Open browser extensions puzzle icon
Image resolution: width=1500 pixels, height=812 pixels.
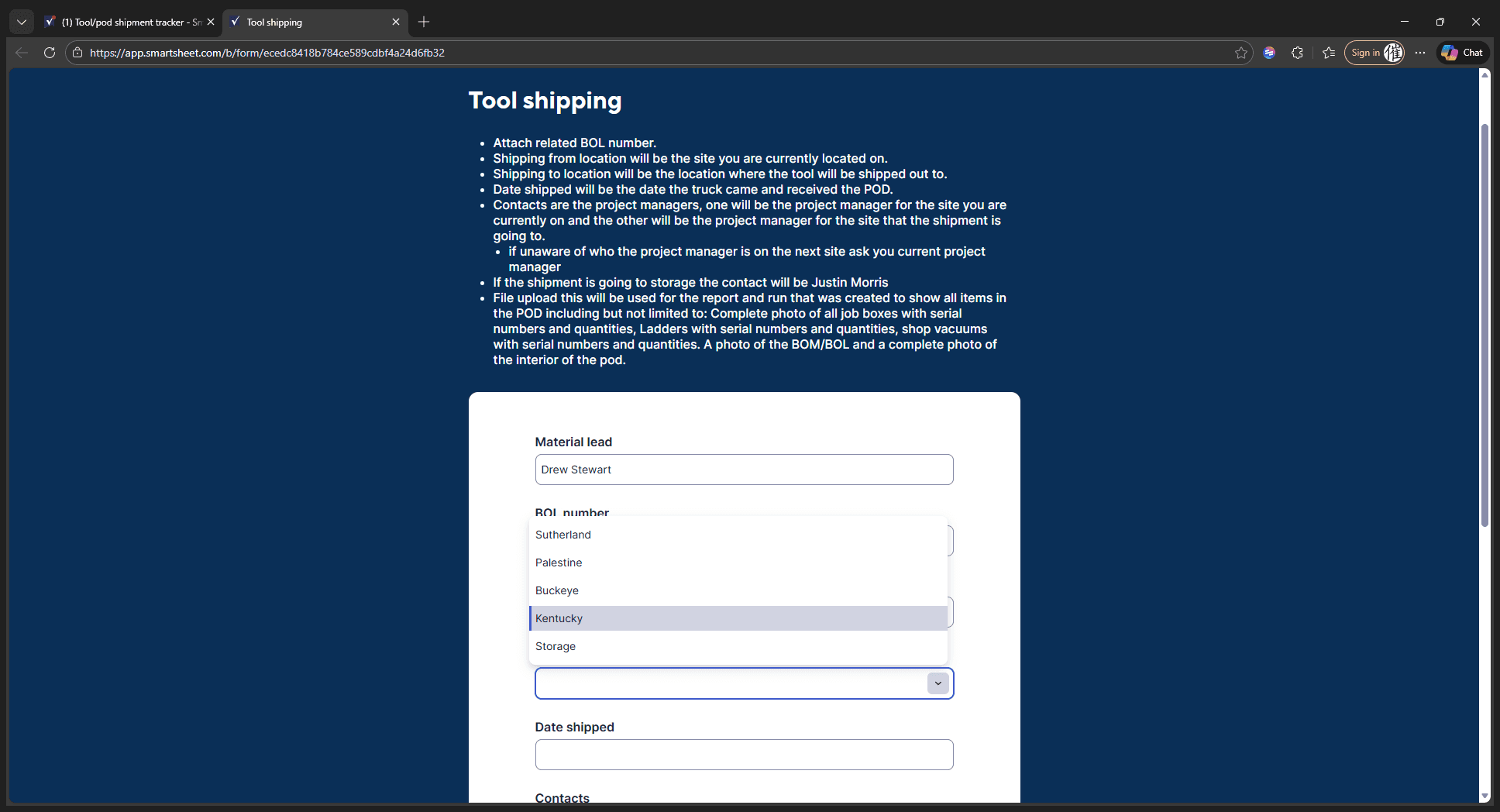pyautogui.click(x=1297, y=53)
